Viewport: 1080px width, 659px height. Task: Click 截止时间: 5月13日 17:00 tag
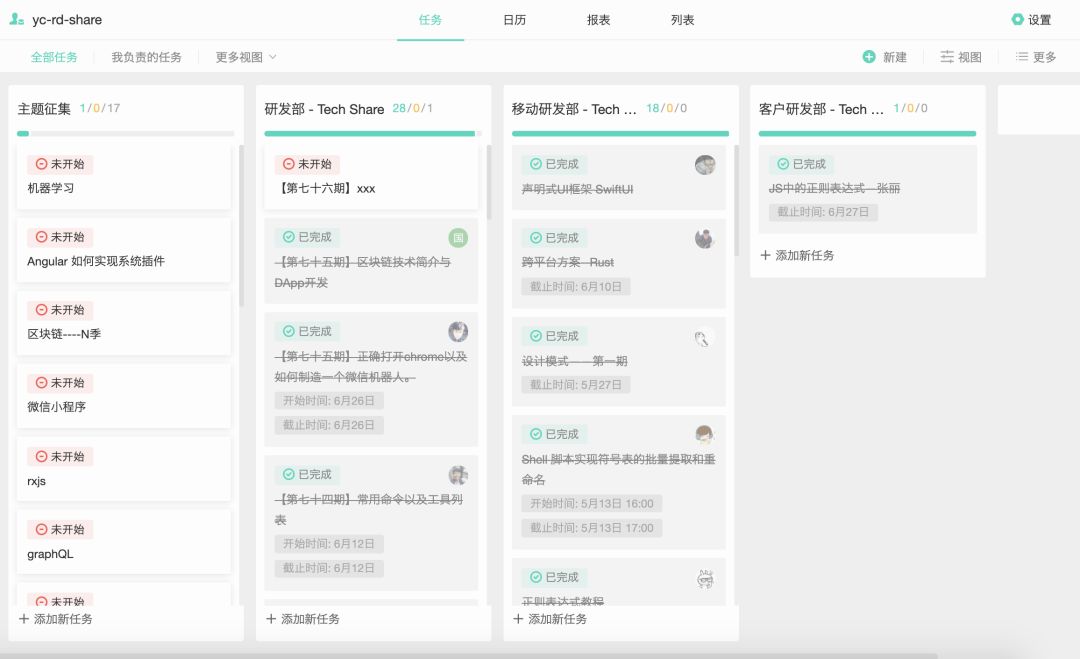coord(592,528)
